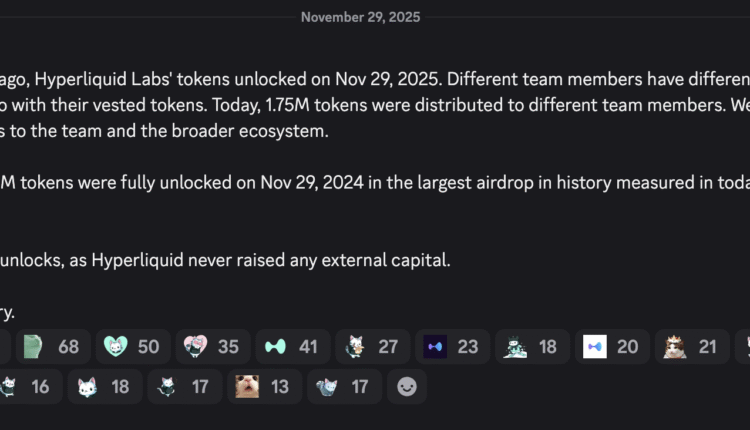The height and width of the screenshot is (430, 750).
Task: Toggle the green heart cat reaction showing 50
Action: click(x=133, y=347)
